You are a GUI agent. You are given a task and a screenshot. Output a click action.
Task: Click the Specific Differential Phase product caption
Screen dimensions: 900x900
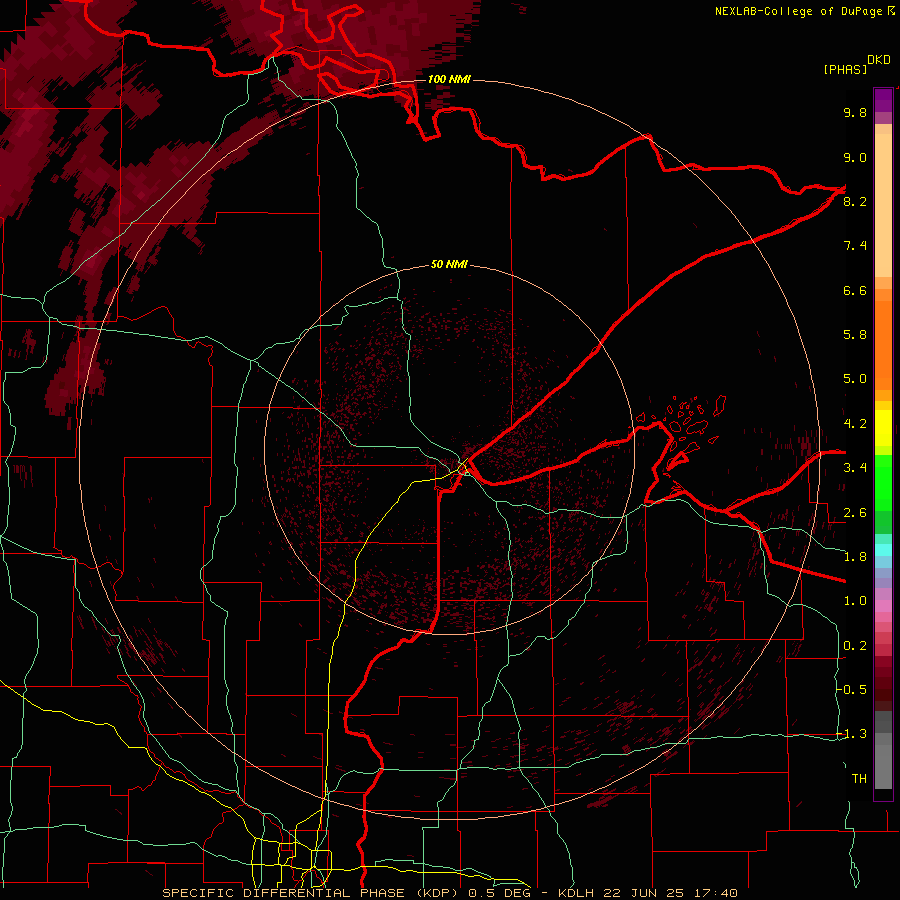[x=449, y=893]
